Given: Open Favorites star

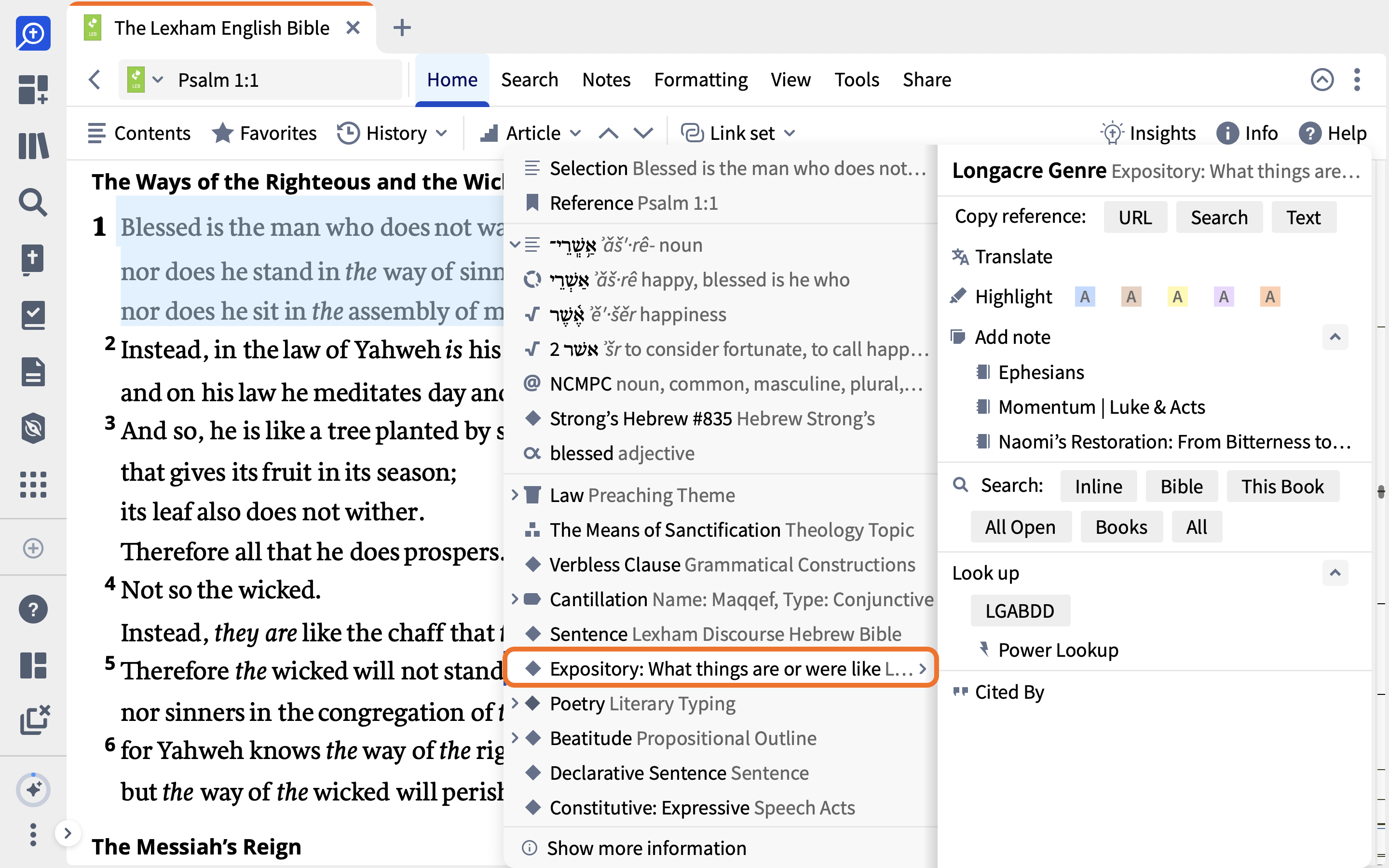Looking at the screenshot, I should [x=263, y=133].
